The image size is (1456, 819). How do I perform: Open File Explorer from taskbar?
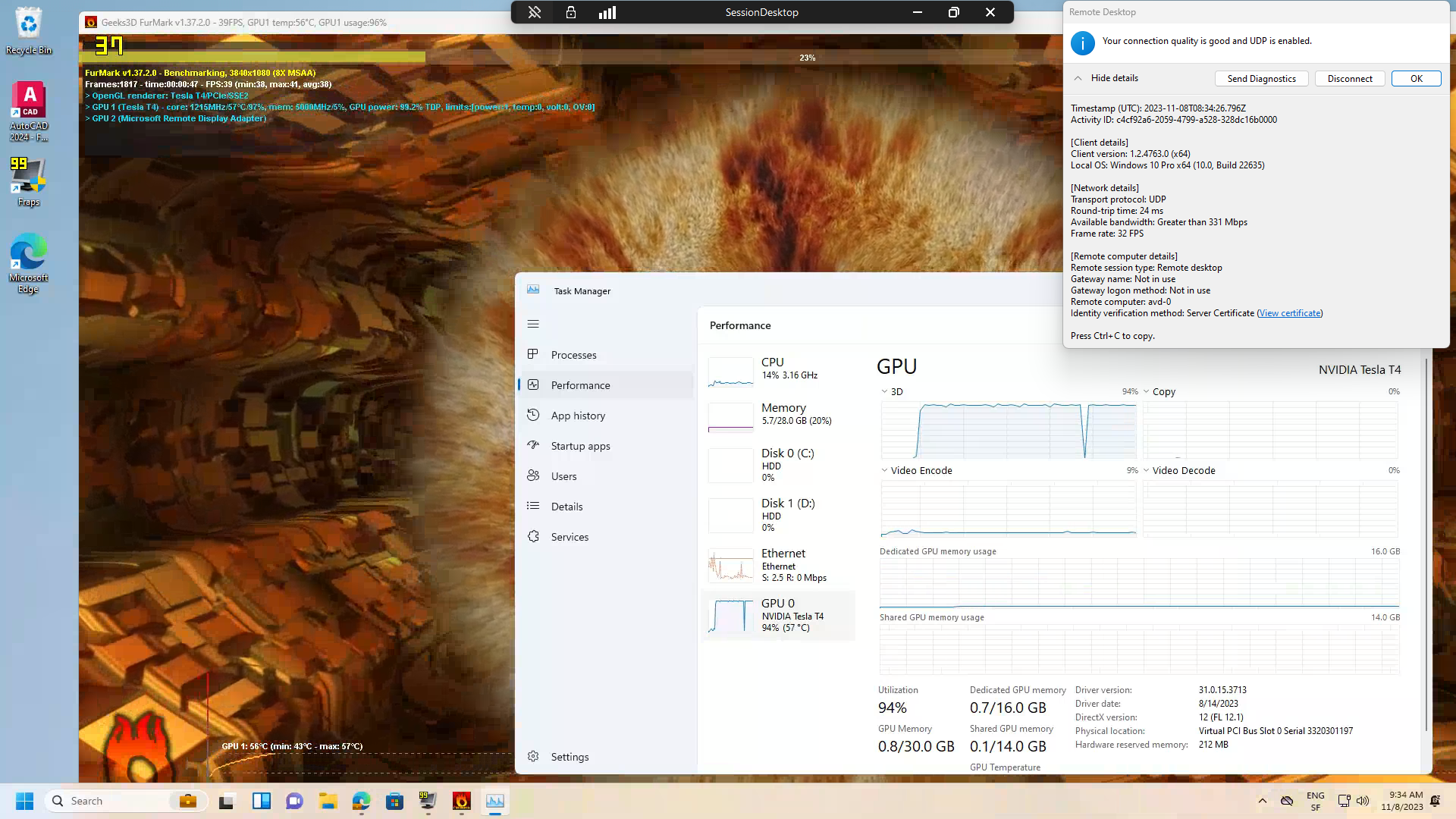(328, 801)
